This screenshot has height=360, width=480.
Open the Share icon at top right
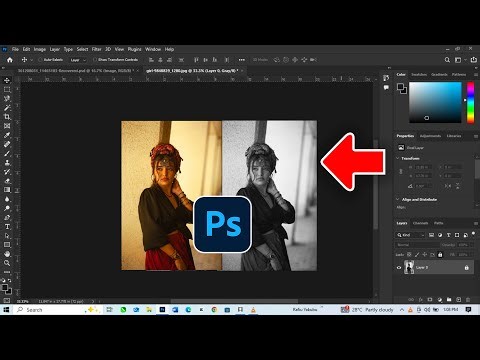473,60
